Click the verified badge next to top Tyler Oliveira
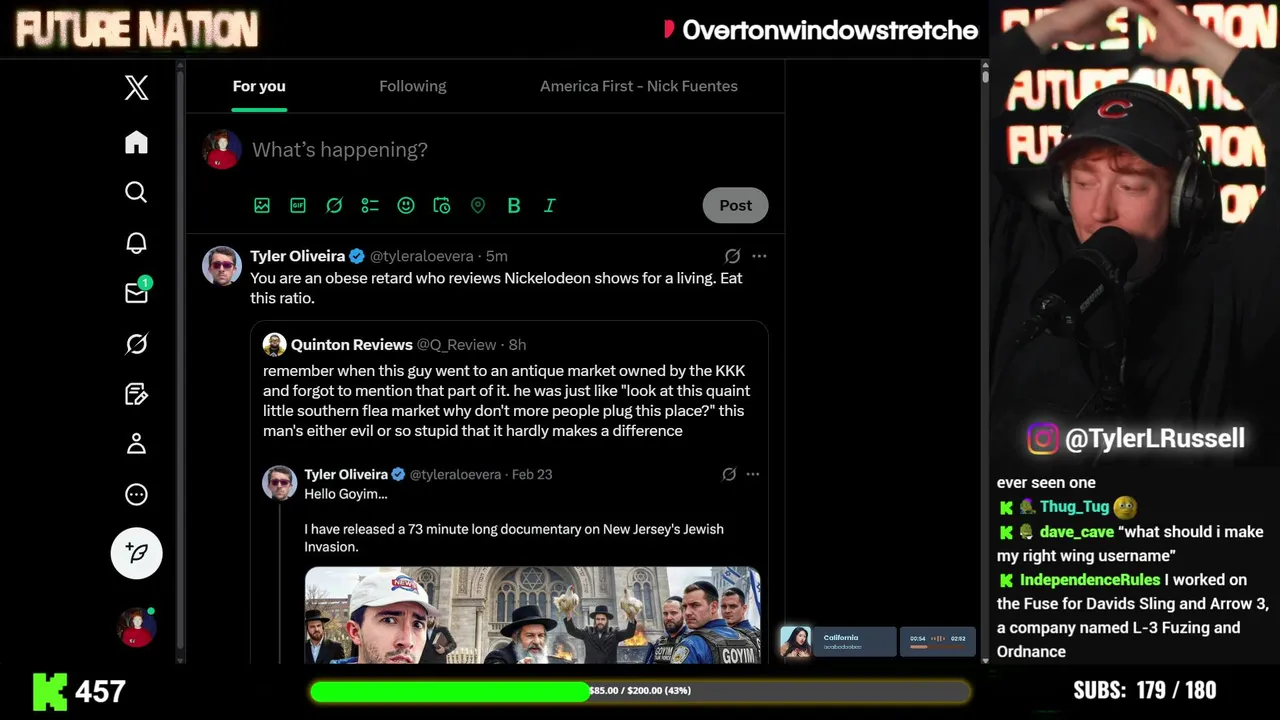Screen dimensions: 1280x720 357,256
